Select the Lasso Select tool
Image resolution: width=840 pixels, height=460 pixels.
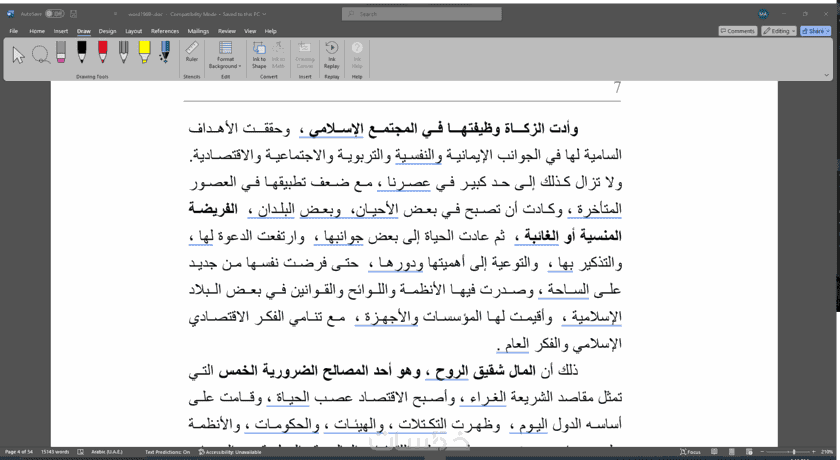click(x=41, y=54)
